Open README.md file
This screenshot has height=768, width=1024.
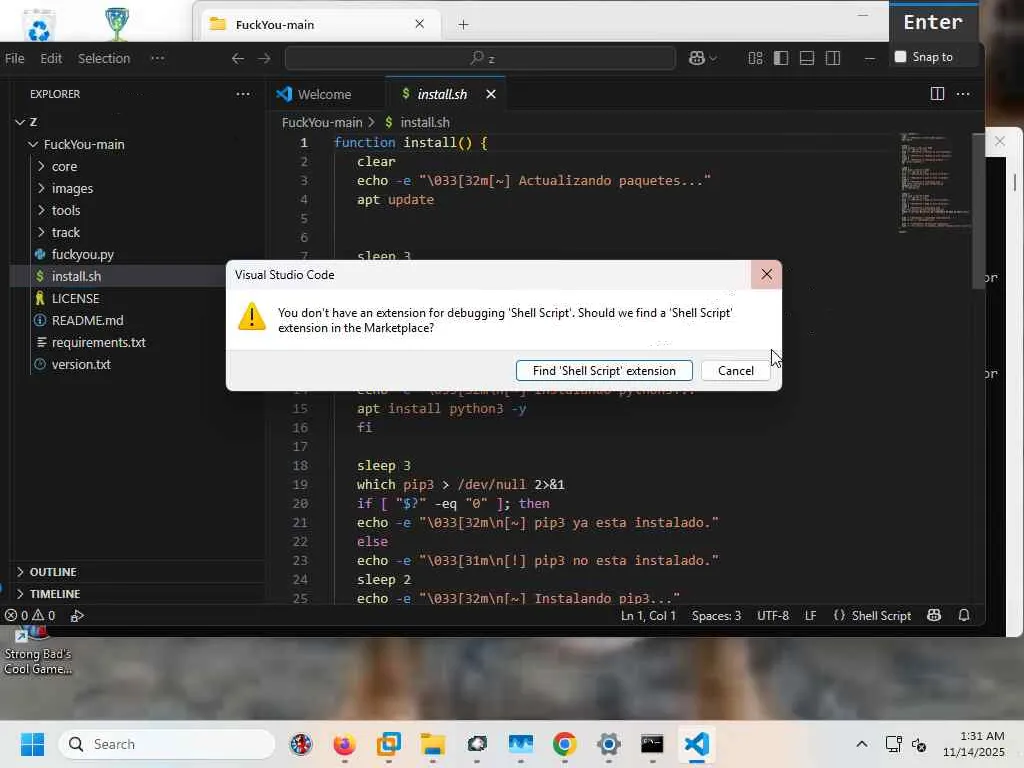[87, 321]
